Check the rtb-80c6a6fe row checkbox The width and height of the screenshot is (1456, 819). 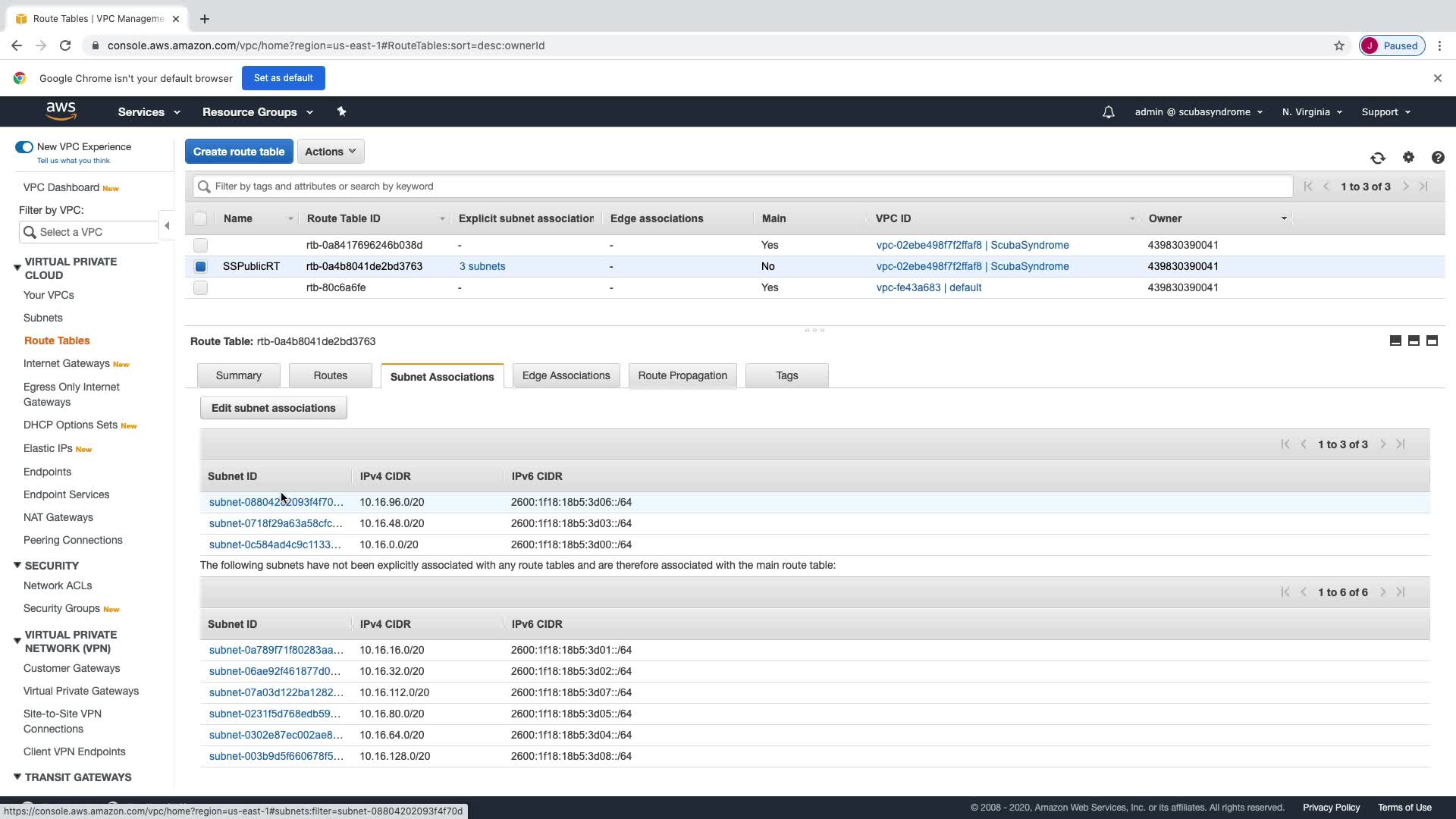200,287
